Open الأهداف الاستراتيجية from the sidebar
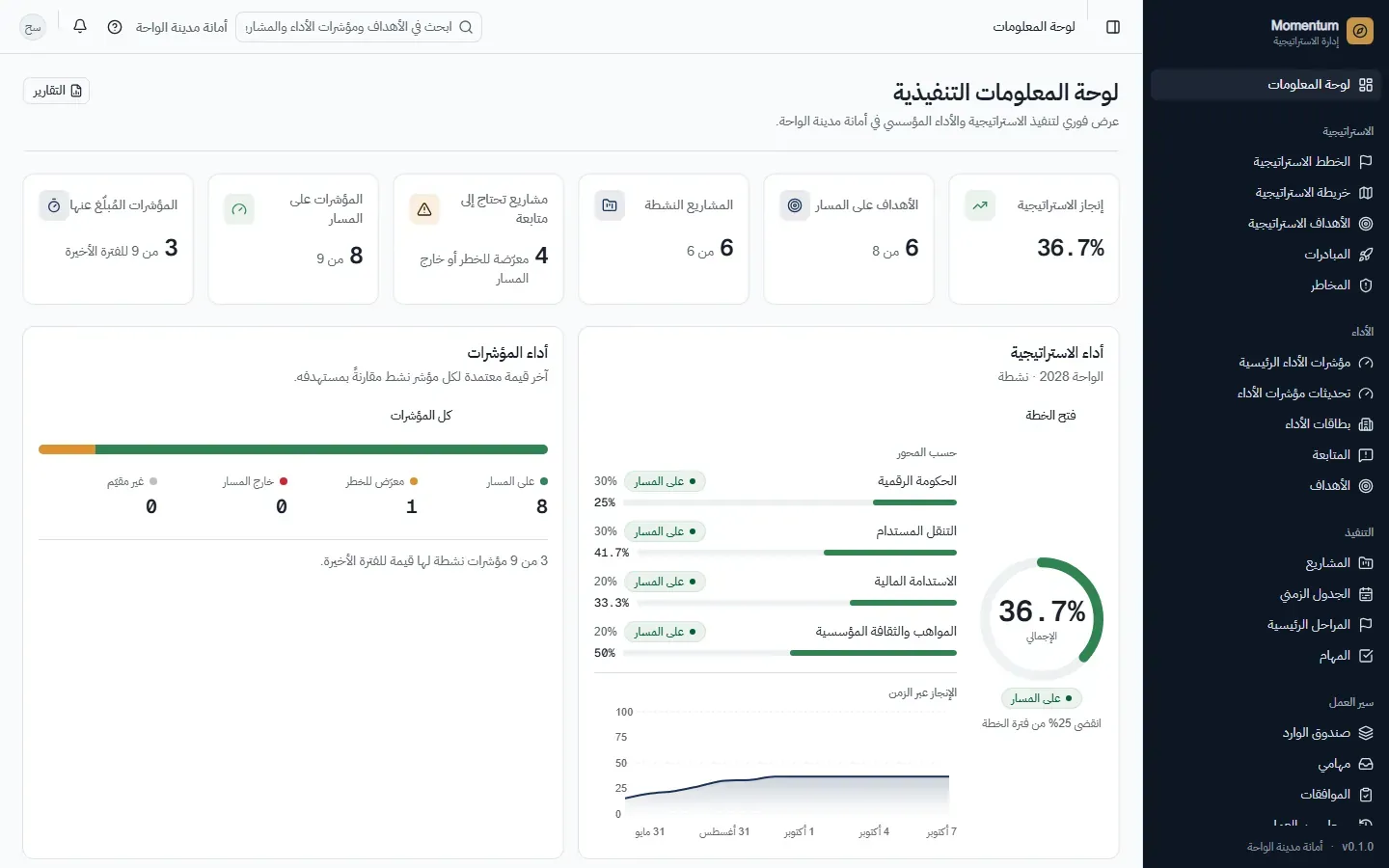This screenshot has width=1389, height=868. [1266, 224]
